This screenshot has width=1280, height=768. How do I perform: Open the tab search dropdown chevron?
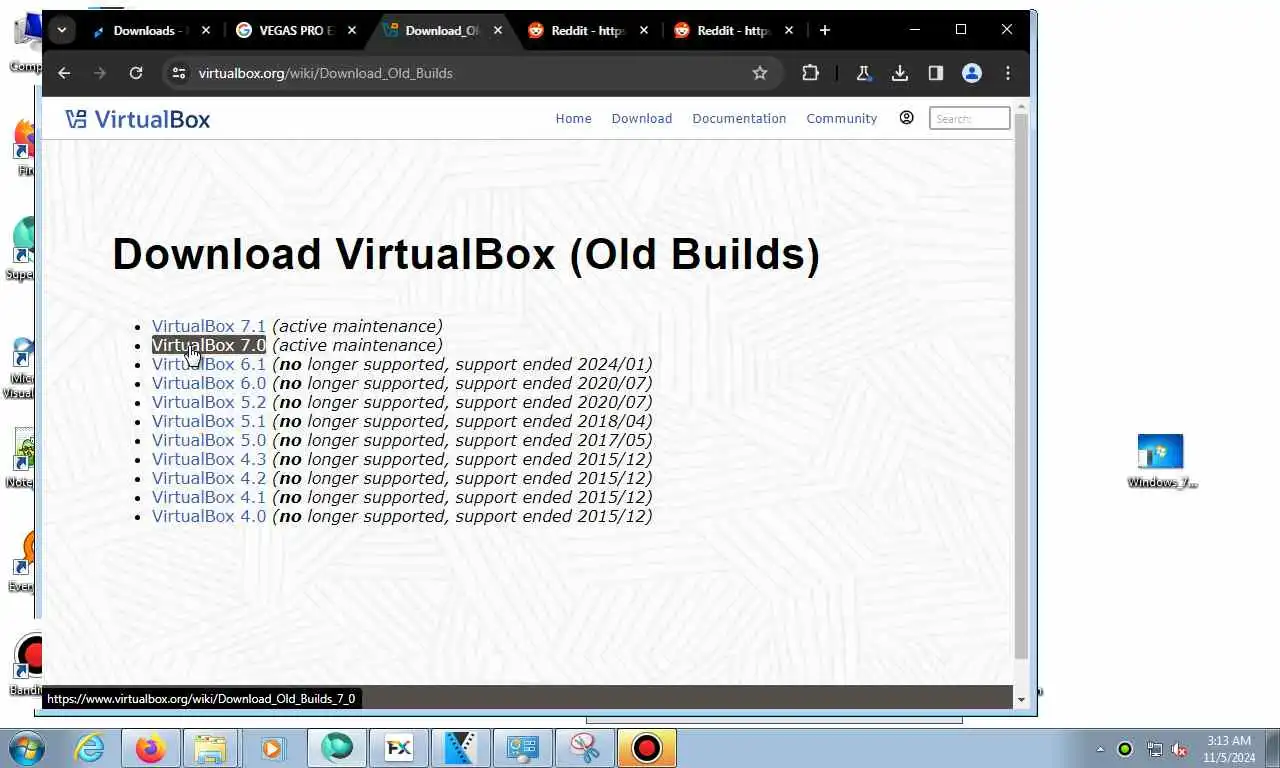62,30
